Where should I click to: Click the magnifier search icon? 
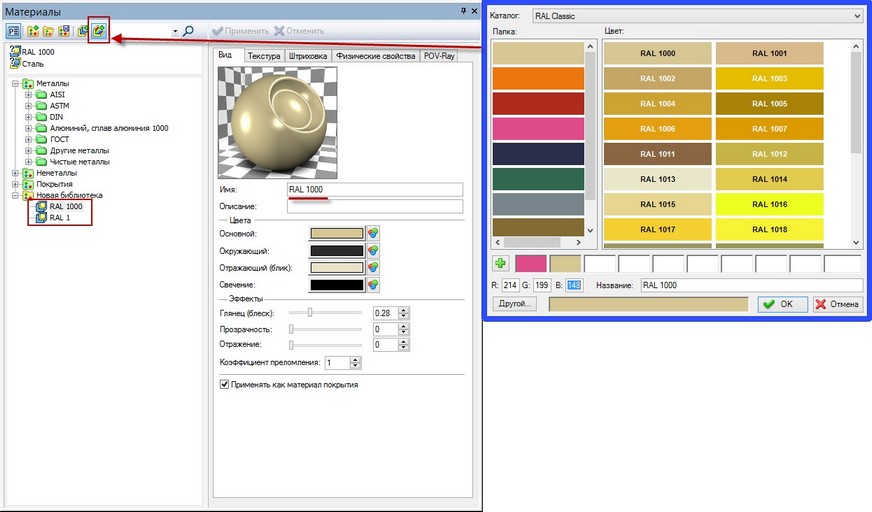click(x=189, y=31)
